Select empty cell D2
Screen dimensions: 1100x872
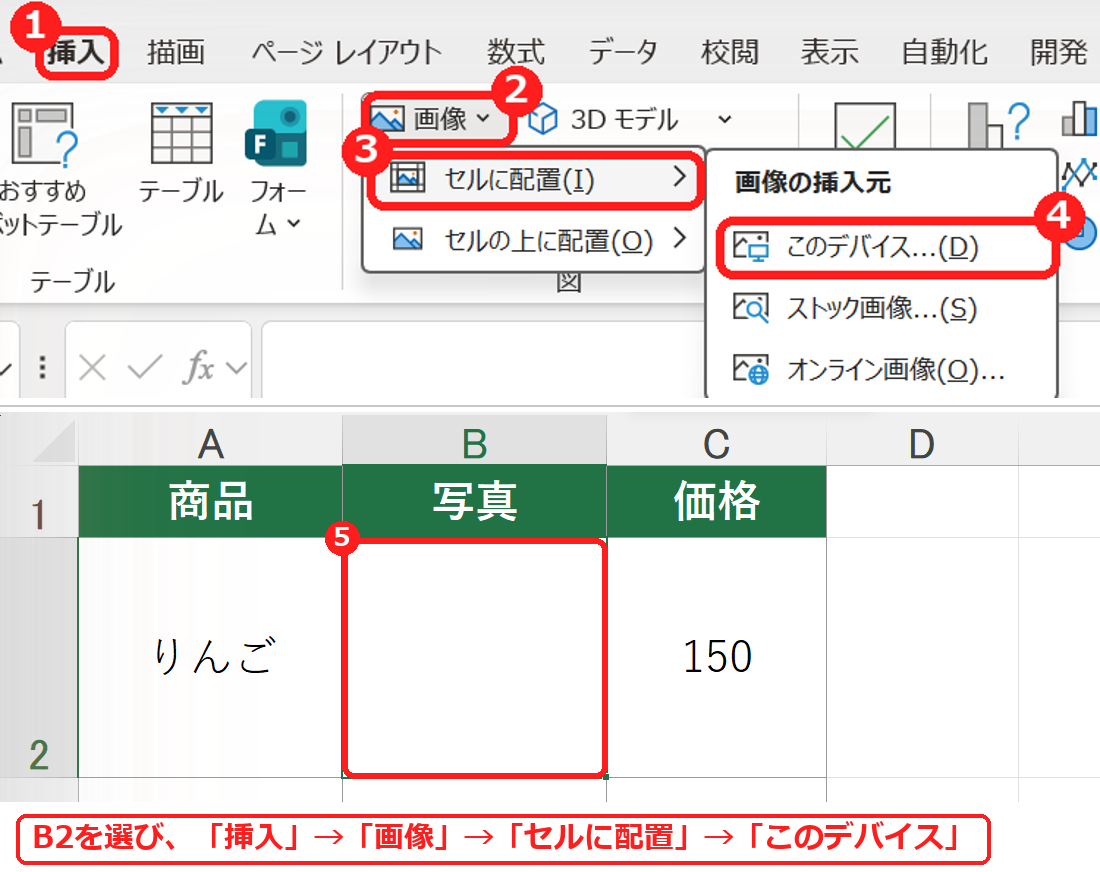922,657
